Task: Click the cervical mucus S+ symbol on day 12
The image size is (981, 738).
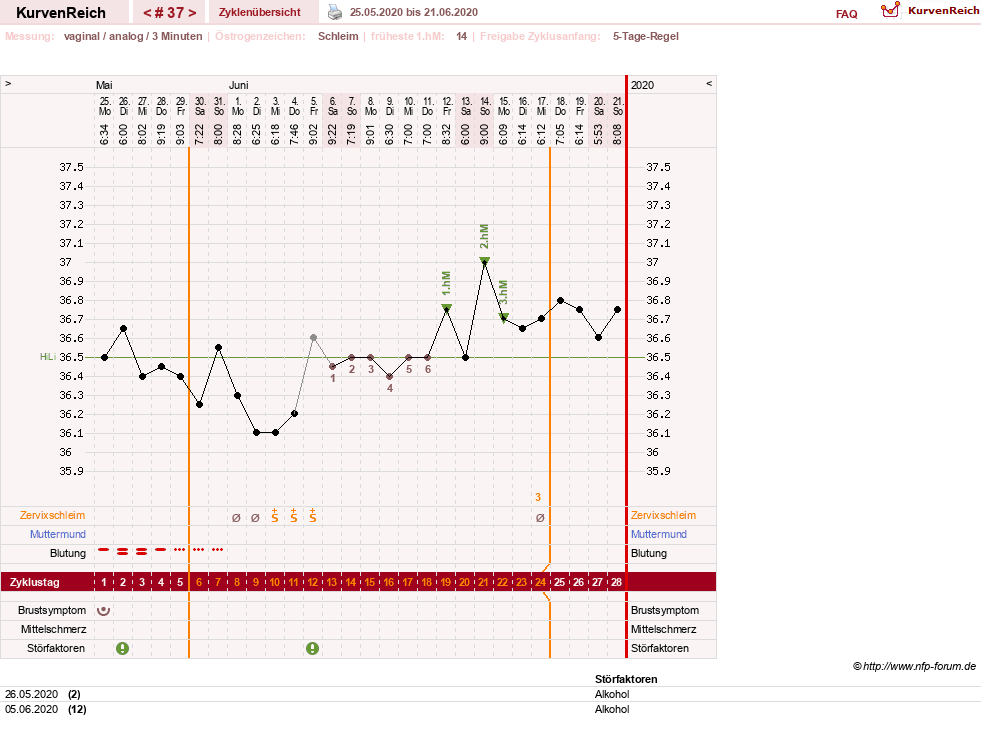Action: point(313,515)
